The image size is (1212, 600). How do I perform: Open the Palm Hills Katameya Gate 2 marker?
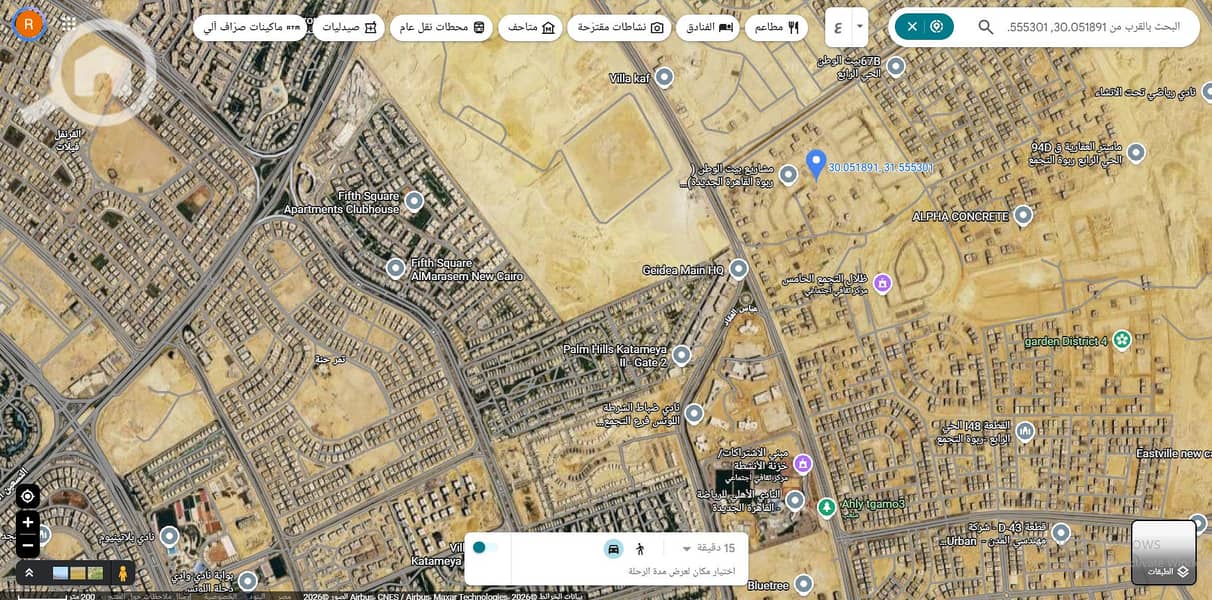(681, 355)
